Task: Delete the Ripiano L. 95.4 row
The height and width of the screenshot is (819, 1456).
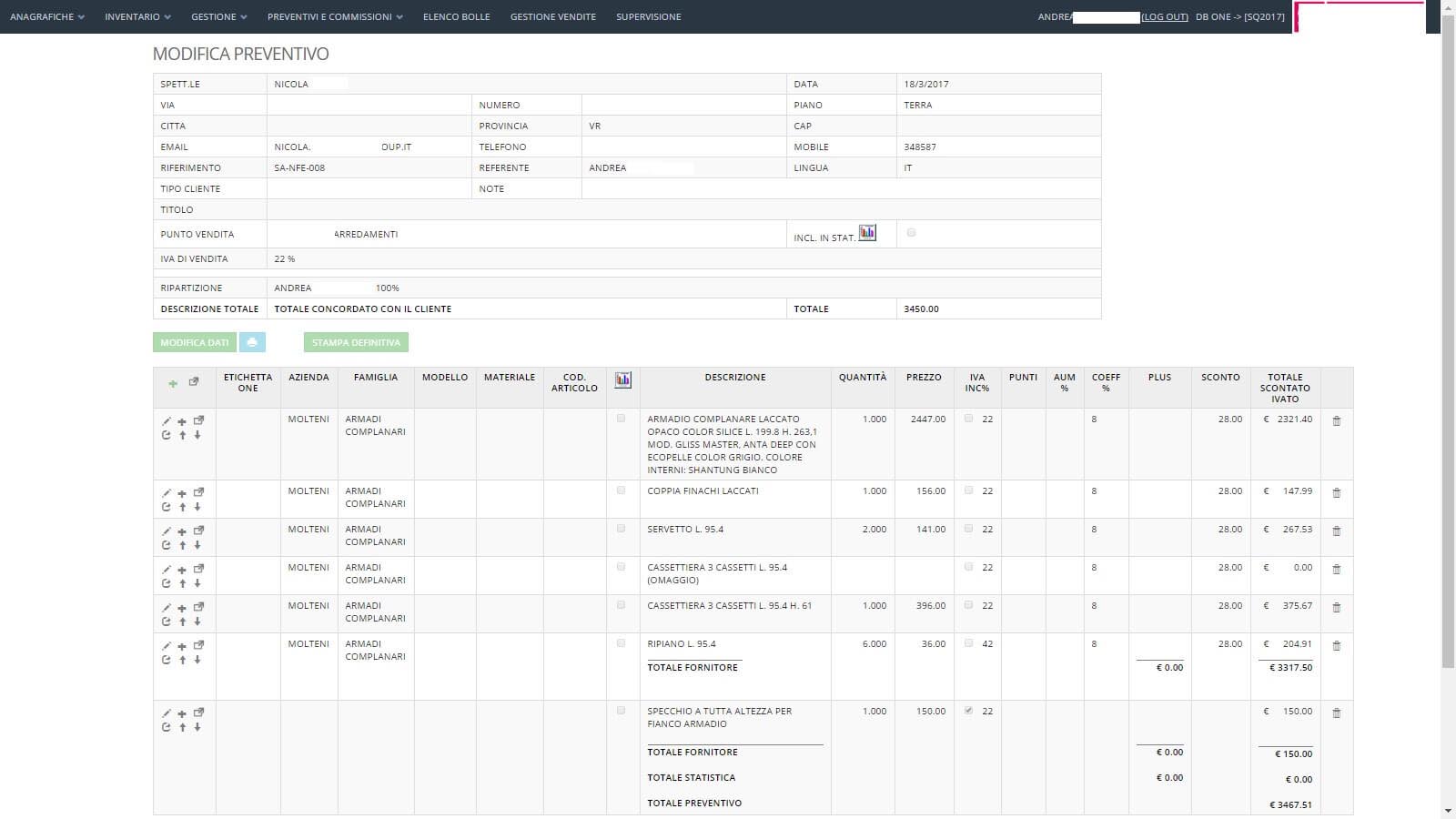Action: click(1337, 646)
